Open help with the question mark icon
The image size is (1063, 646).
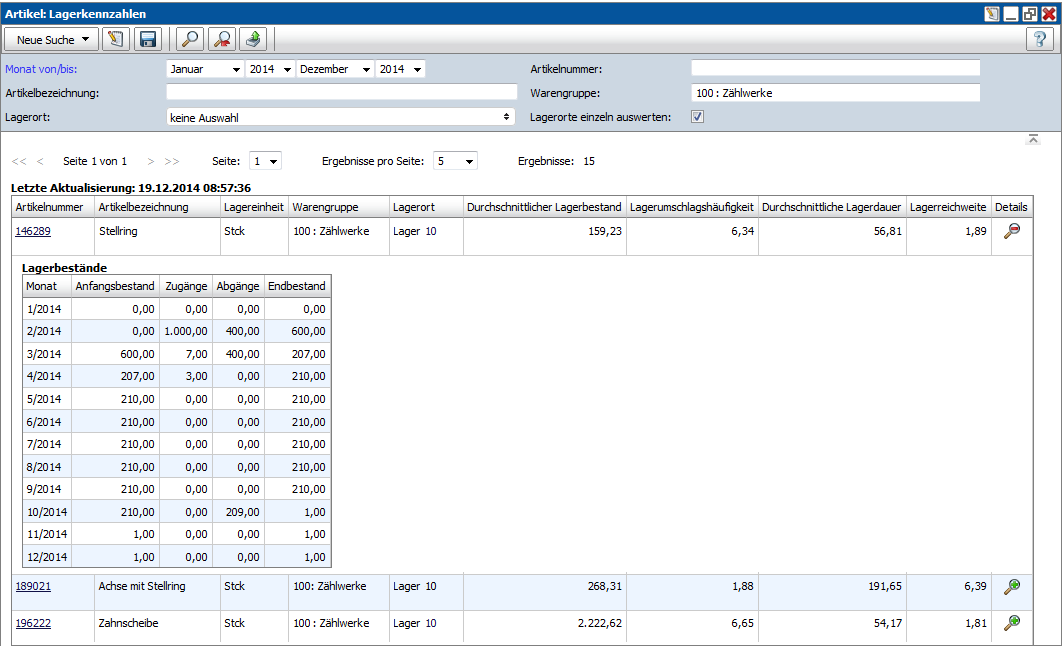[1040, 39]
